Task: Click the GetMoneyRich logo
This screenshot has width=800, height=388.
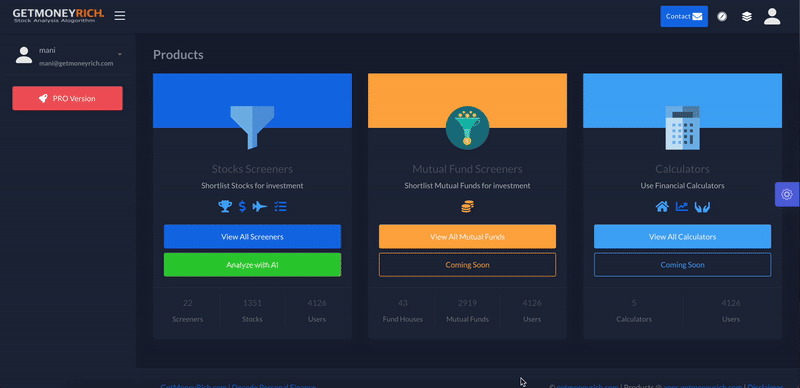Action: [58, 16]
